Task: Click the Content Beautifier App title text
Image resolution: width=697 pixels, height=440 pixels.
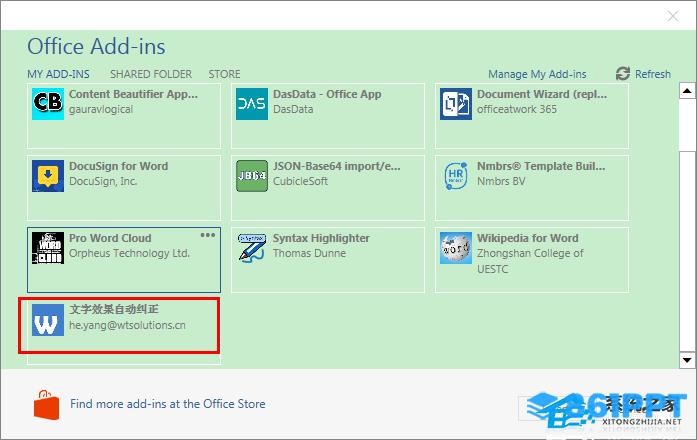Action: [133, 94]
